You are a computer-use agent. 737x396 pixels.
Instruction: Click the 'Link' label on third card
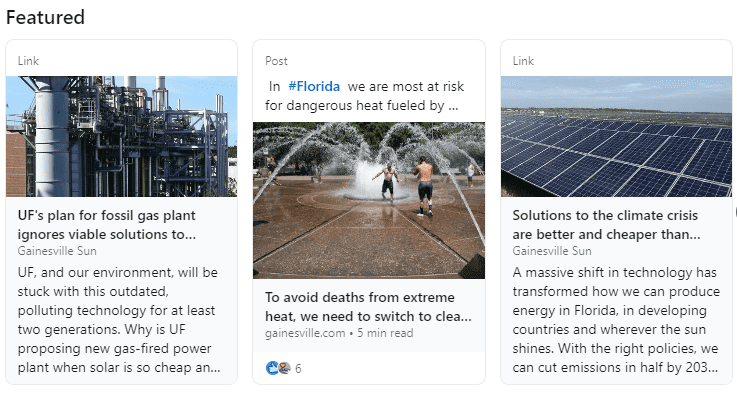tap(523, 61)
